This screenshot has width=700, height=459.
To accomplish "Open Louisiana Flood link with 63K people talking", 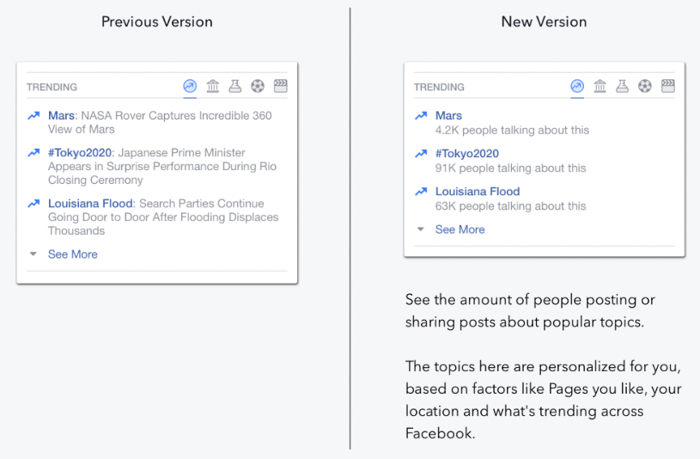I will pos(477,191).
